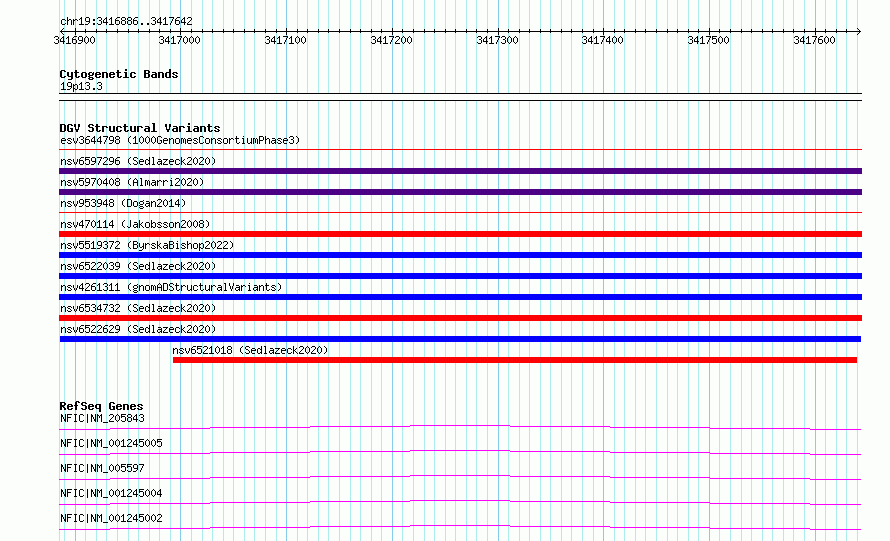Click the purple nsv5970408 variant bar
The width and height of the screenshot is (890, 541).
[460, 192]
